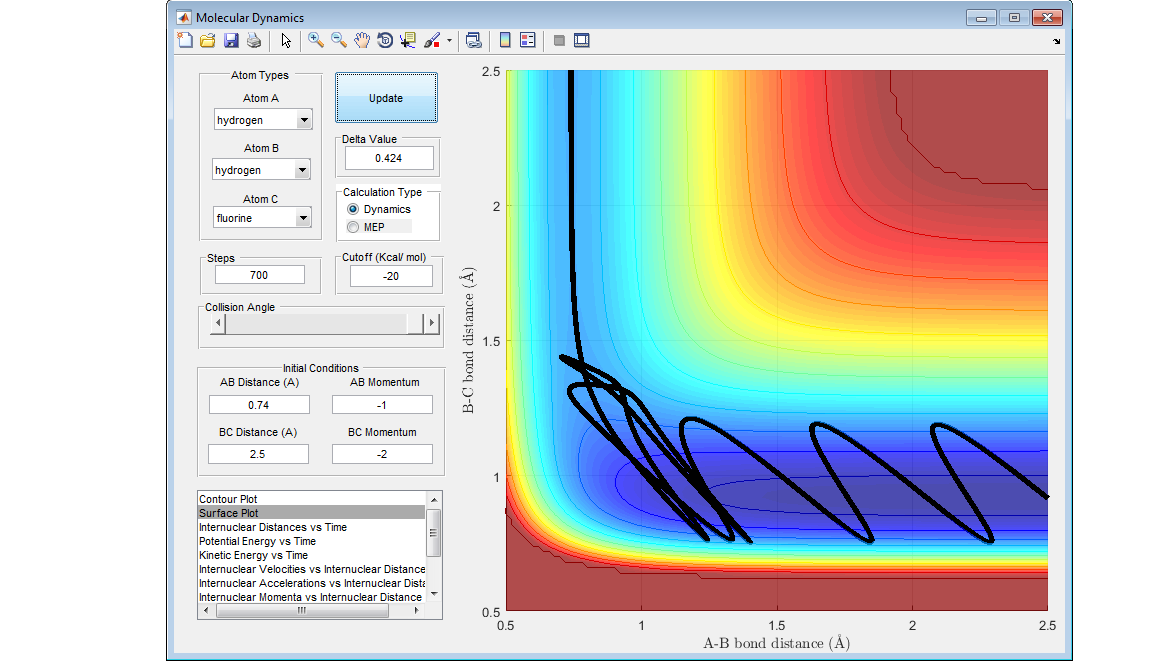The width and height of the screenshot is (1152, 662).
Task: Click the Save Figure floppy icon
Action: click(231, 40)
